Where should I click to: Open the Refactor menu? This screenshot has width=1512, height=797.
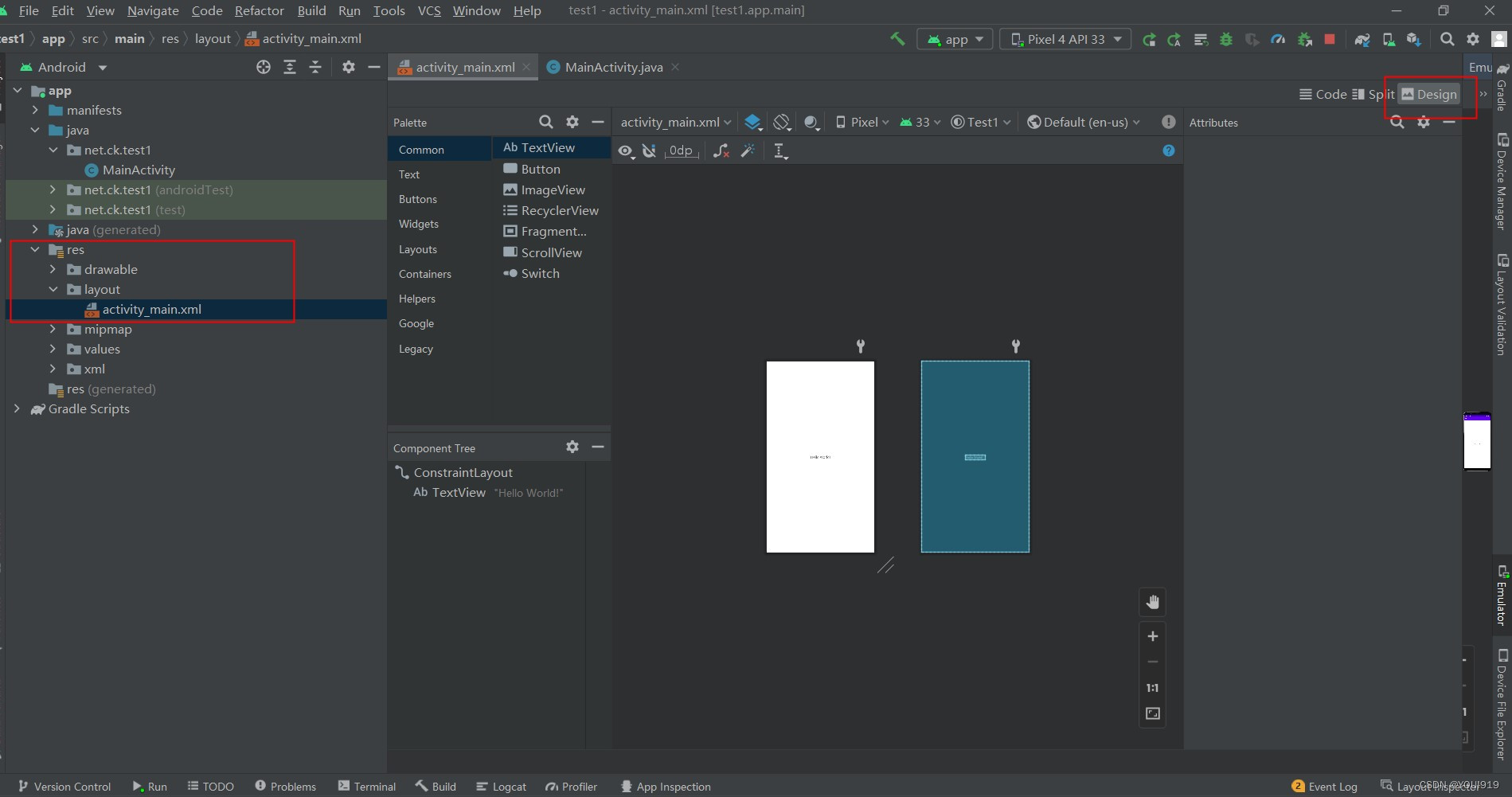point(259,10)
